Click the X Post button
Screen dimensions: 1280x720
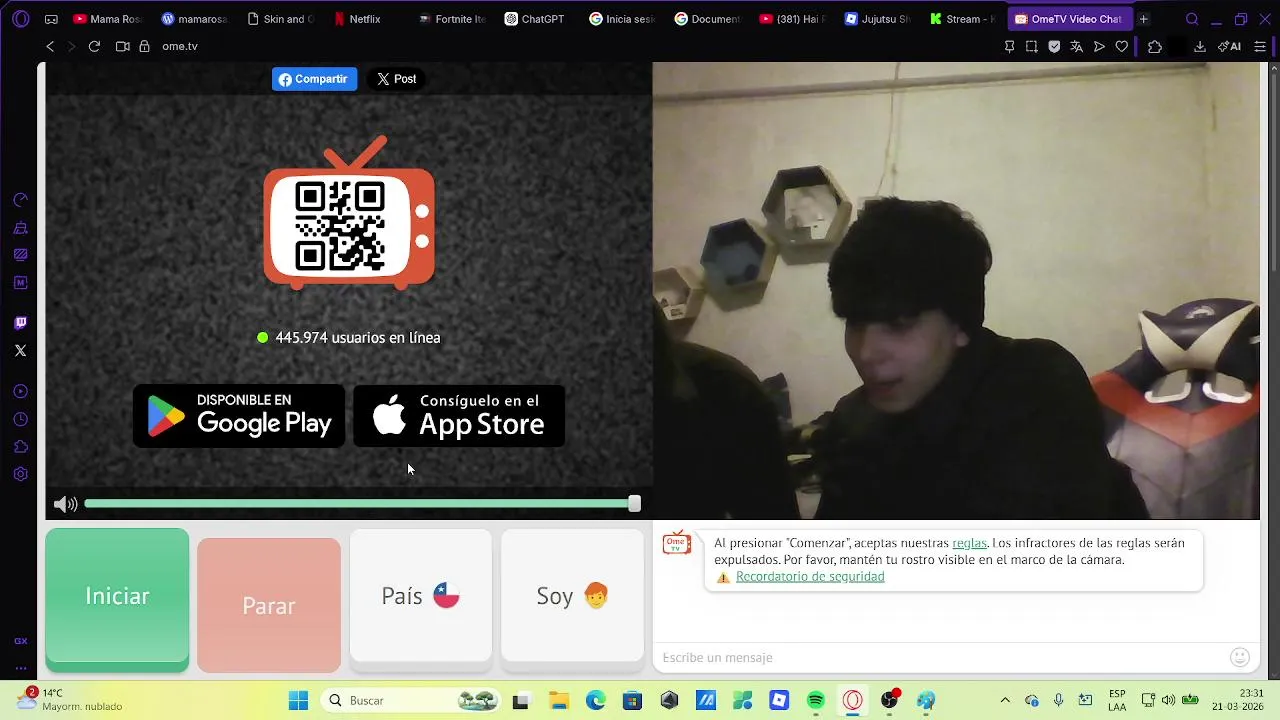coord(396,79)
